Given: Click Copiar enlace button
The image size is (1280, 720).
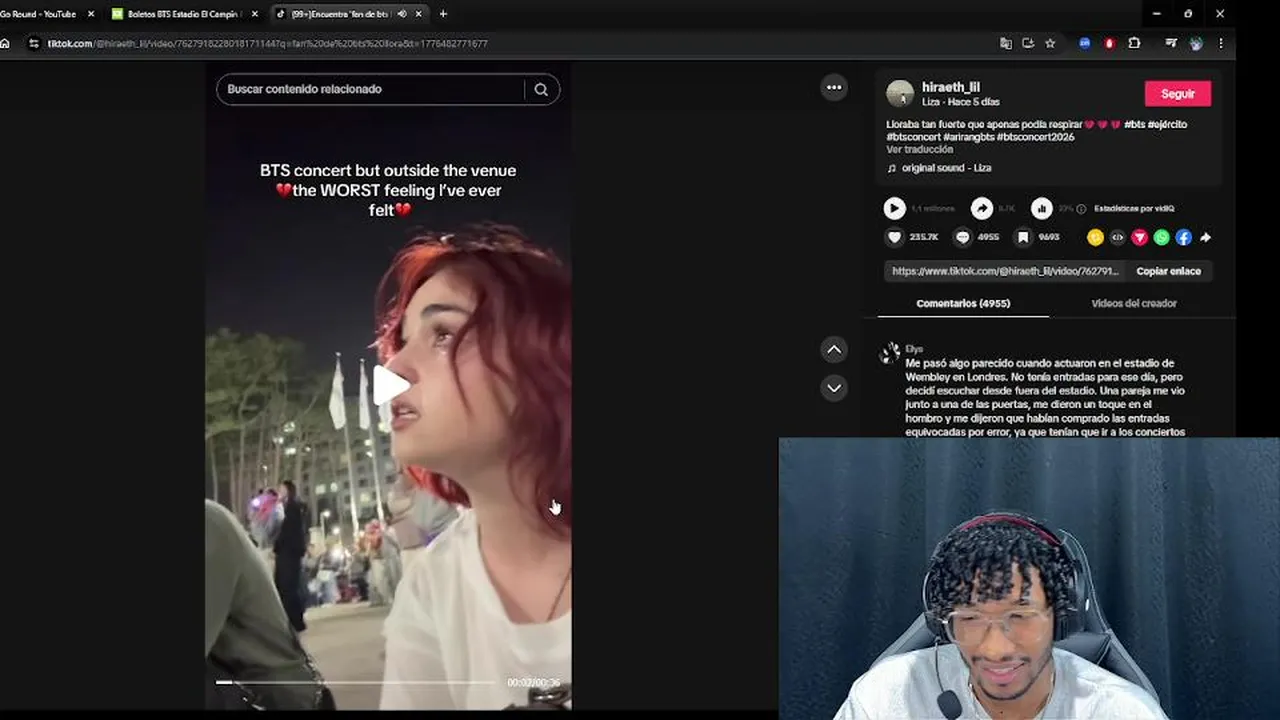Looking at the screenshot, I should pyautogui.click(x=1168, y=271).
